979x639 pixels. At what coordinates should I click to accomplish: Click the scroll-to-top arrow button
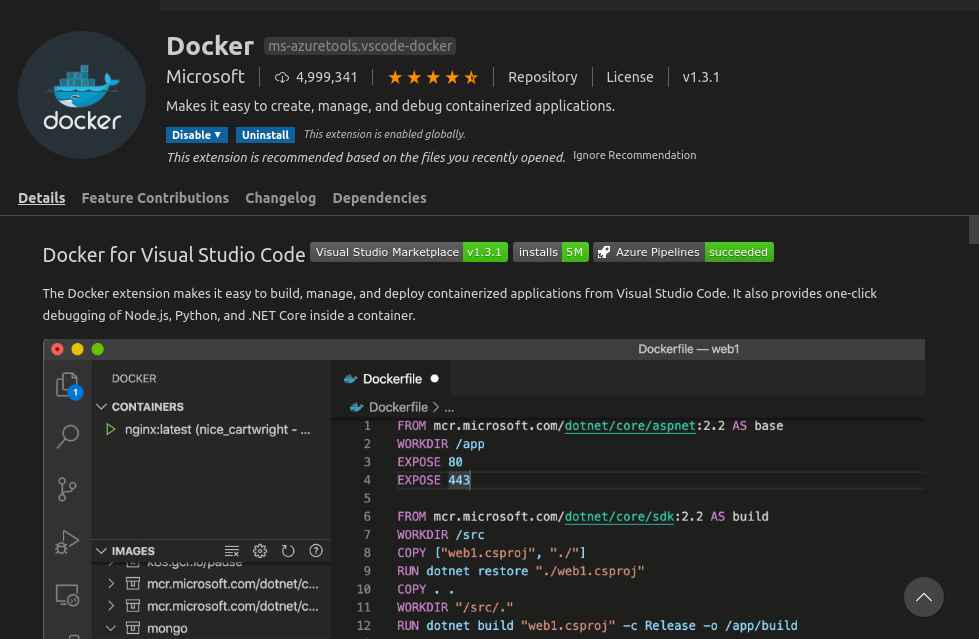pos(923,597)
